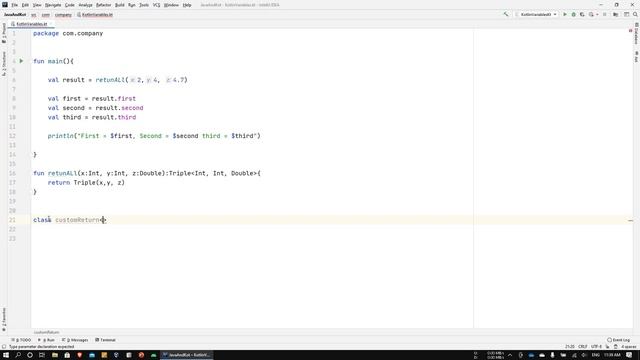Open the Run tool window at bottom
Screen dimensions: 640x360
[46, 340]
